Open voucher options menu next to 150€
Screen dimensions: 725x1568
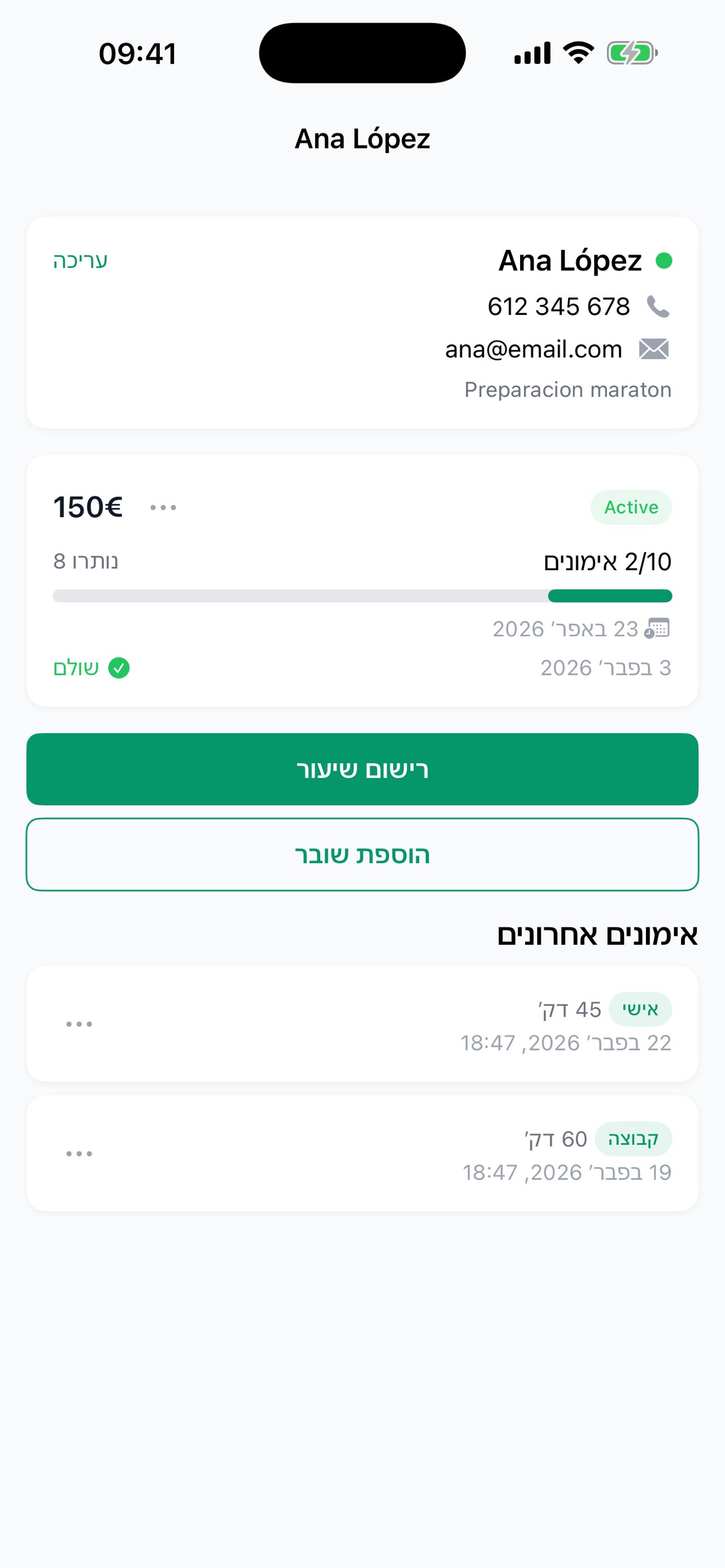[163, 507]
